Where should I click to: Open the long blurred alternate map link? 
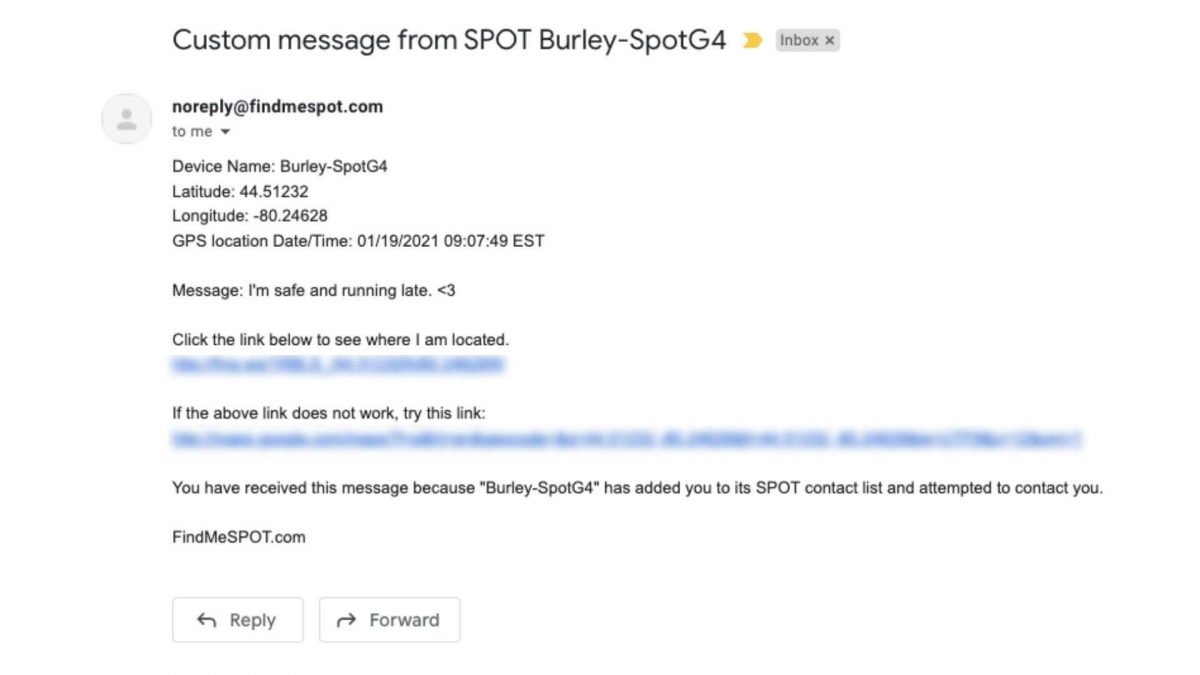pyautogui.click(x=626, y=438)
